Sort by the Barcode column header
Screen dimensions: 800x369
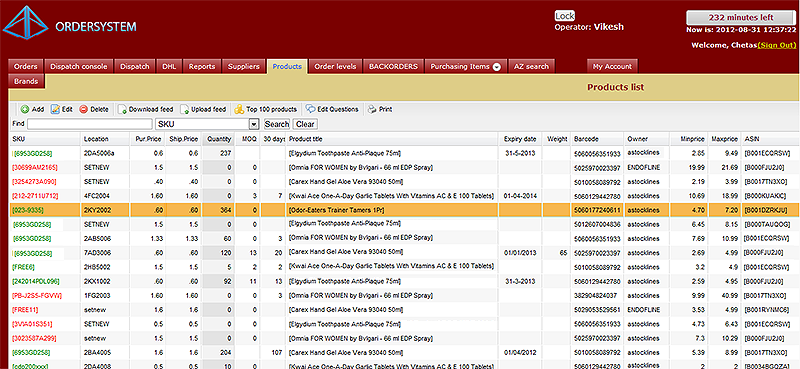click(x=597, y=139)
